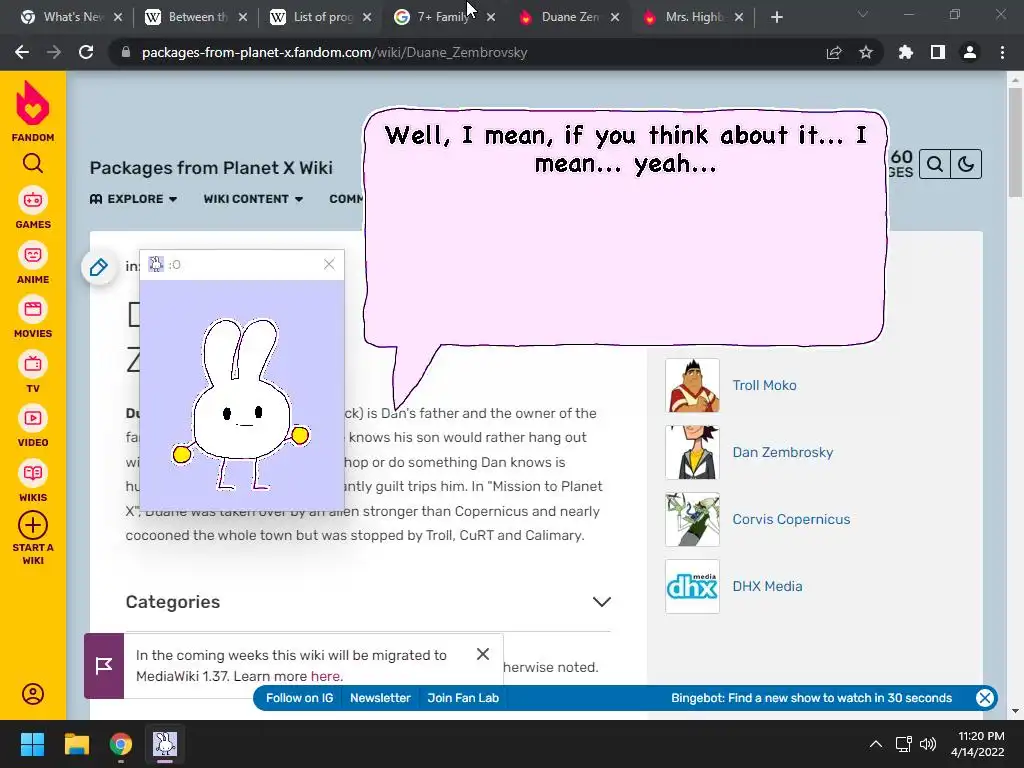Open the Chrome three-dot menu
Viewport: 1024px width, 768px height.
pyautogui.click(x=1002, y=52)
